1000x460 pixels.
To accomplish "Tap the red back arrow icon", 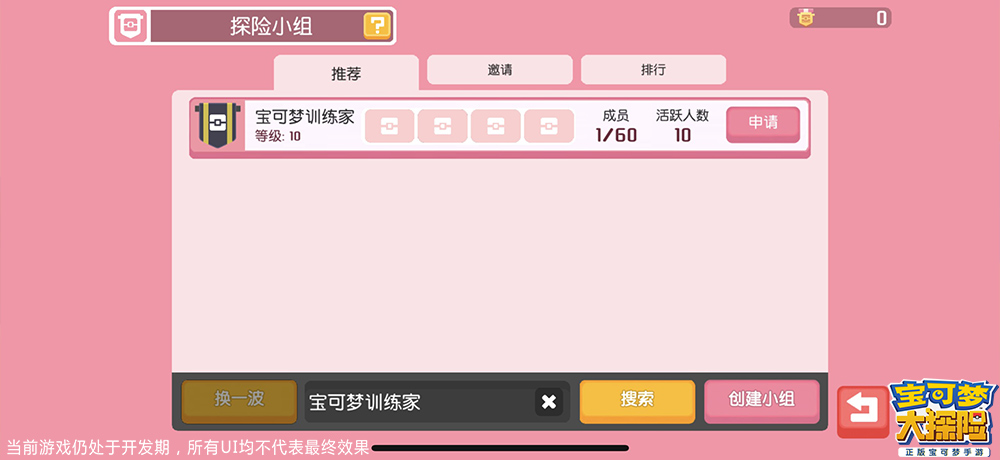I will click(863, 412).
